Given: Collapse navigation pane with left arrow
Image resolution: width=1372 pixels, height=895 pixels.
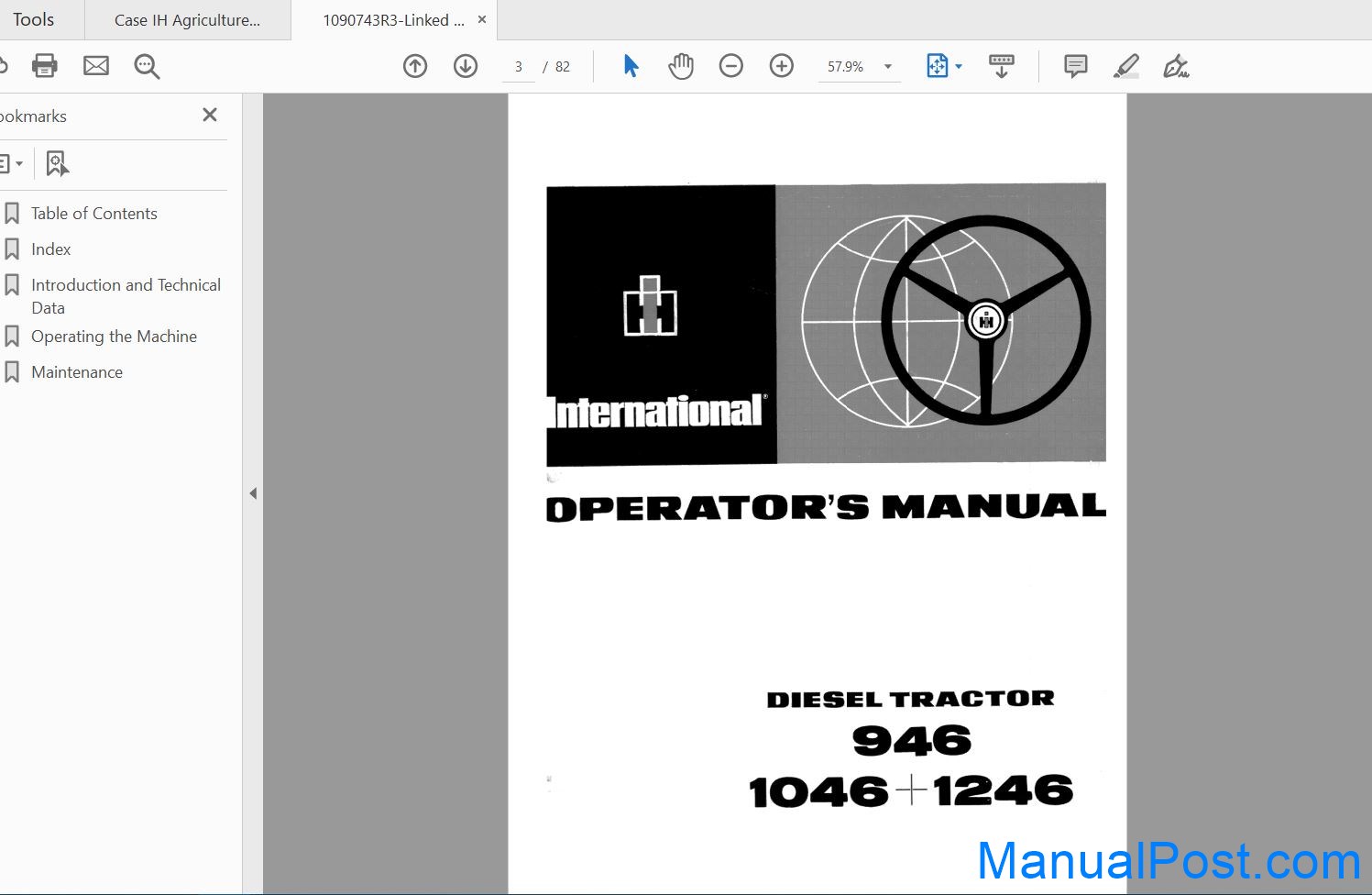Looking at the screenshot, I should 253,493.
